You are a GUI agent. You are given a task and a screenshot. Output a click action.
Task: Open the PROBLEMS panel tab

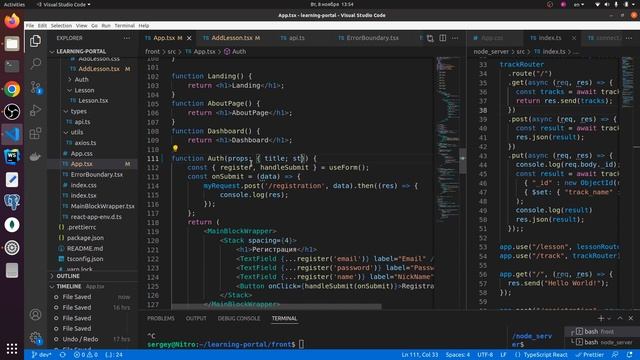(160, 318)
